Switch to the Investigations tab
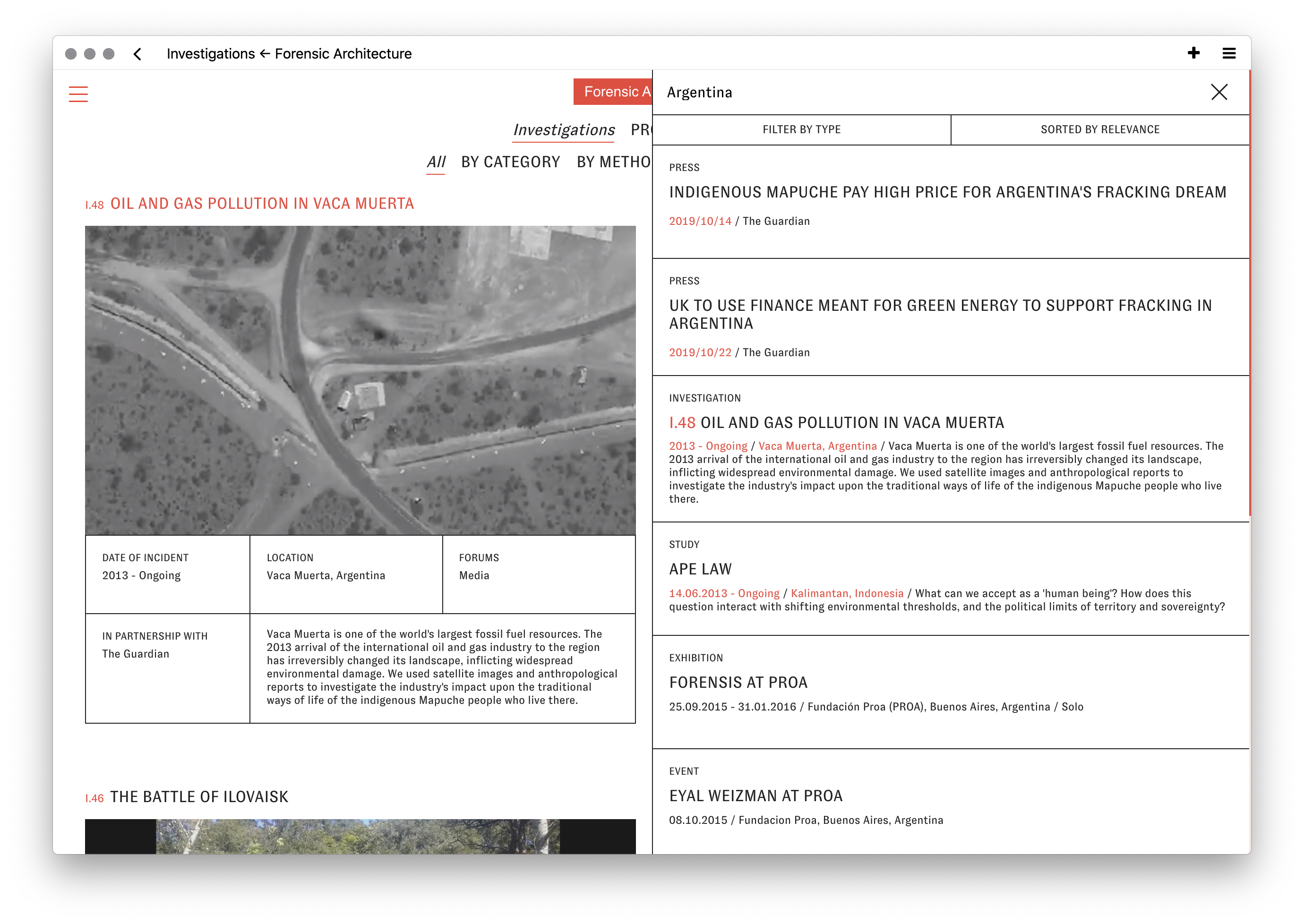 (563, 130)
